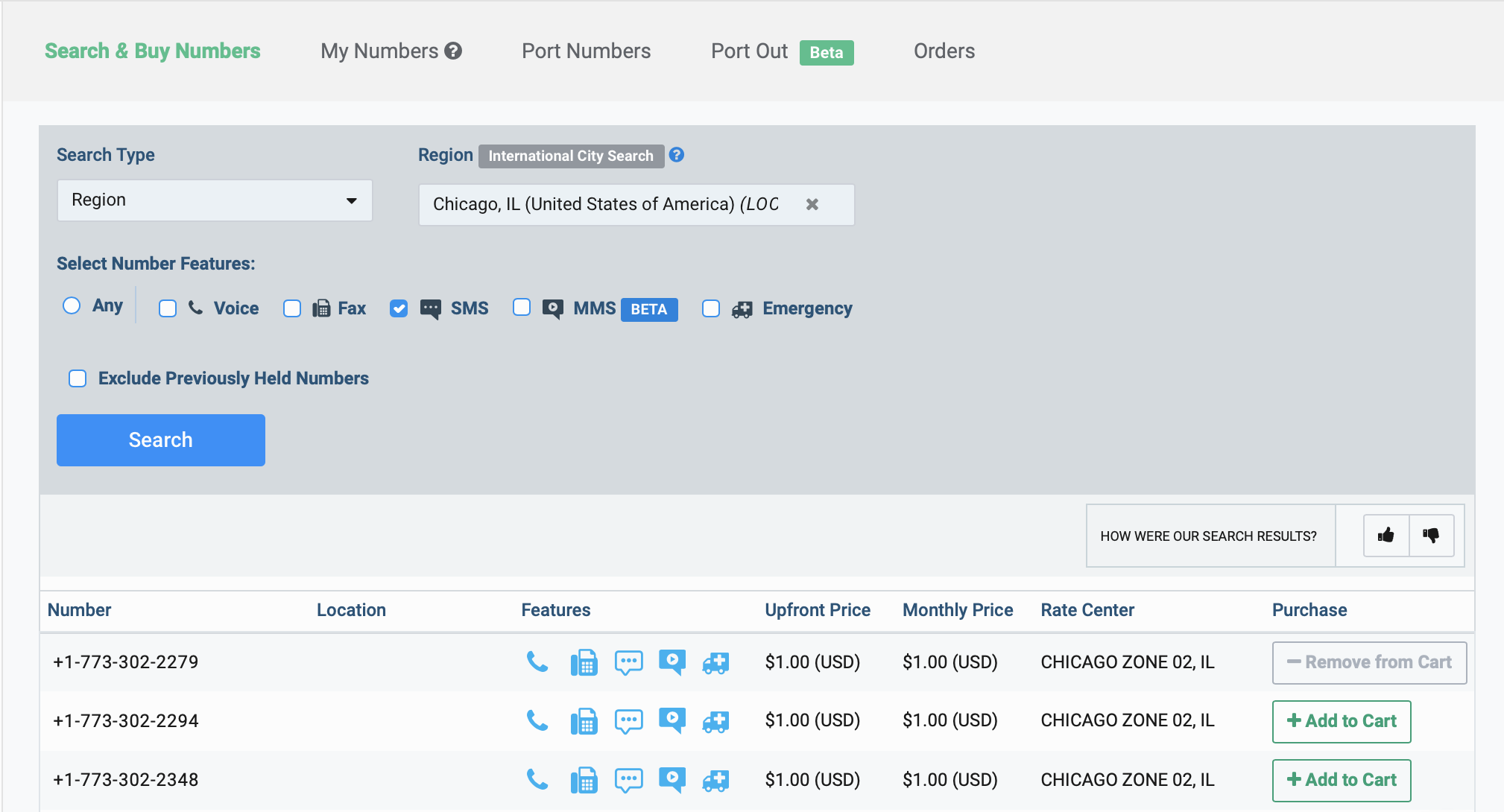The height and width of the screenshot is (812, 1504).
Task: Click the Voice phone icon in filters
Action: pos(195,308)
